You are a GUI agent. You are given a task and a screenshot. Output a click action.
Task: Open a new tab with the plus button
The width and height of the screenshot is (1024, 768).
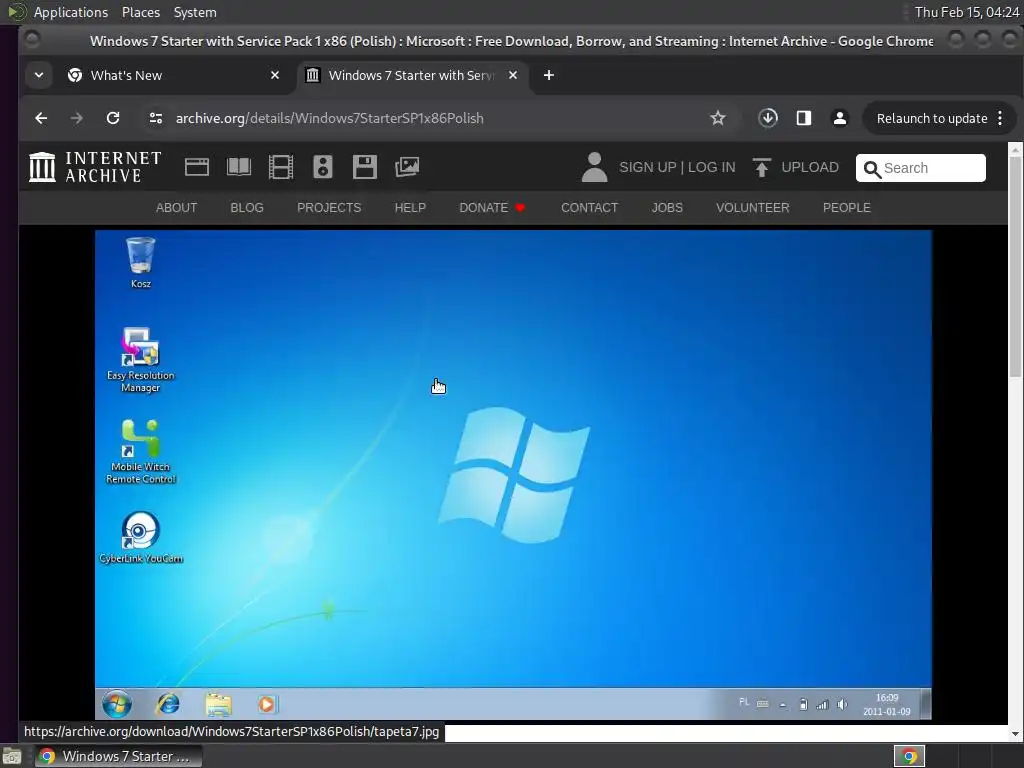coord(549,75)
